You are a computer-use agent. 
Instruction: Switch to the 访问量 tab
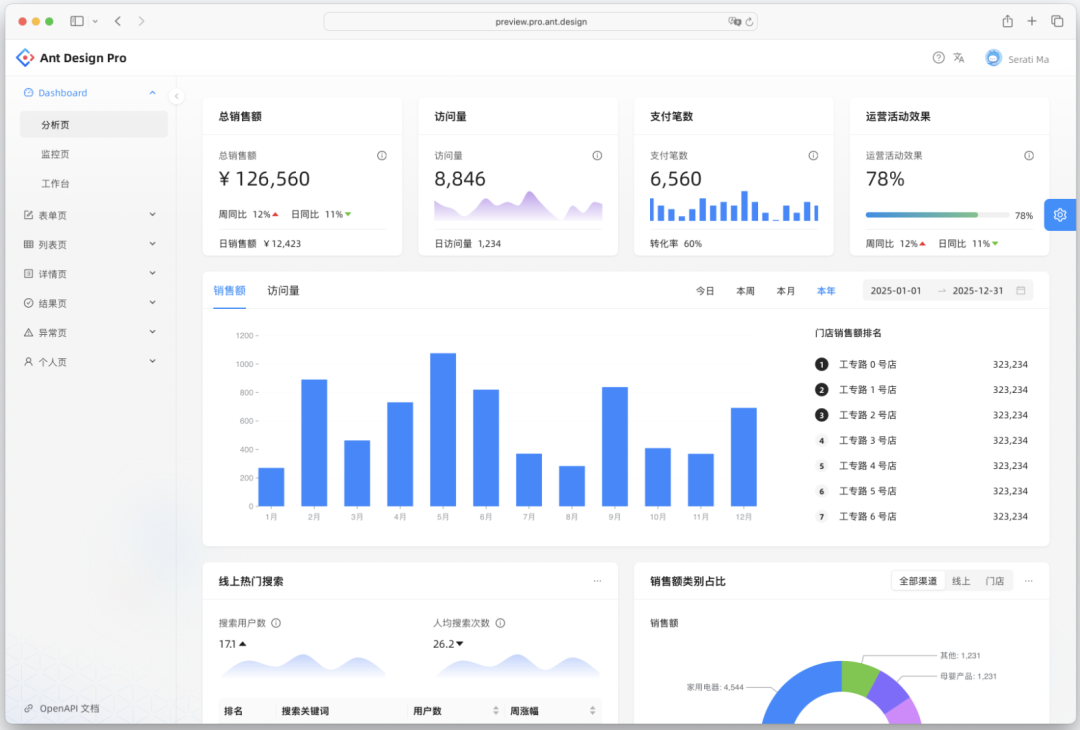283,291
